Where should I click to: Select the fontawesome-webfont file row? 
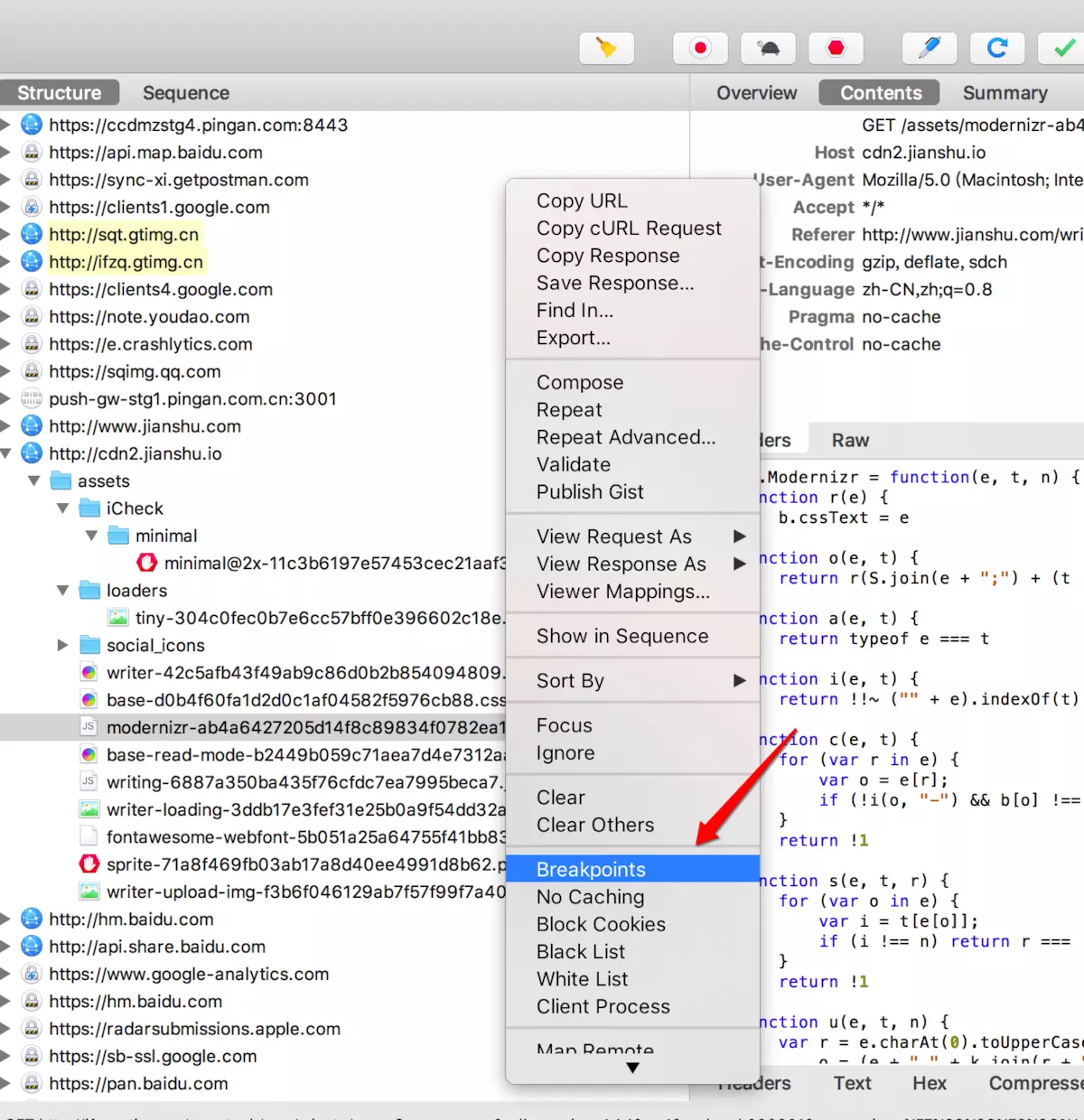click(253, 837)
